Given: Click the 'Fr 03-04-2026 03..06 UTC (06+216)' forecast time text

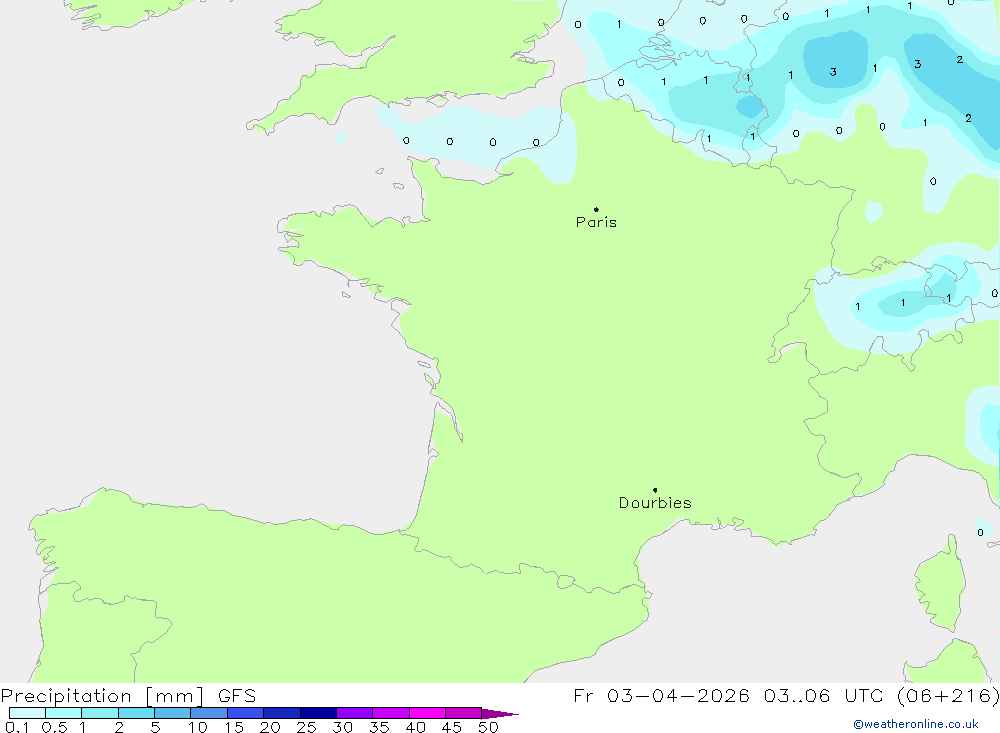Looking at the screenshot, I should pos(786,695).
